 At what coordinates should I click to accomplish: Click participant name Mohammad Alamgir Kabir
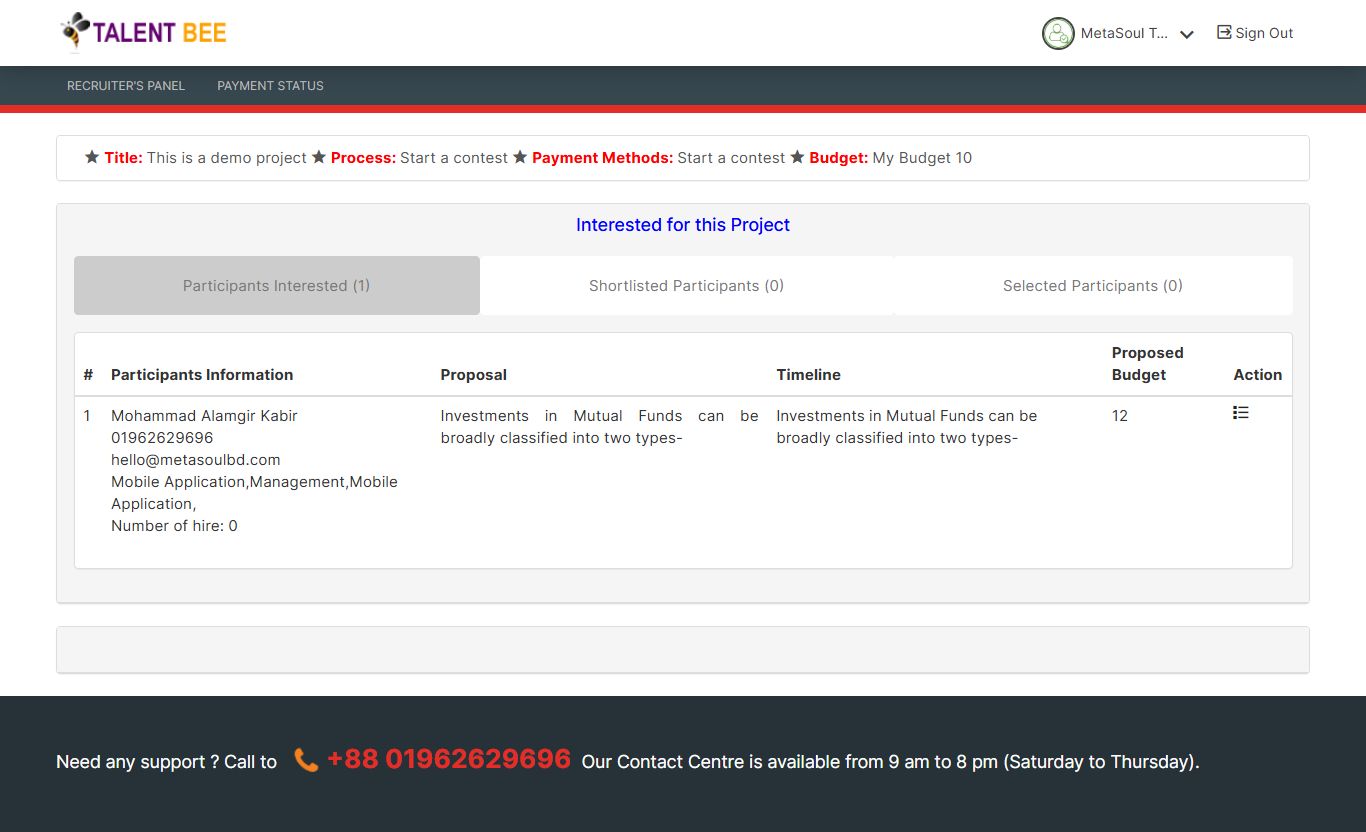(x=204, y=416)
